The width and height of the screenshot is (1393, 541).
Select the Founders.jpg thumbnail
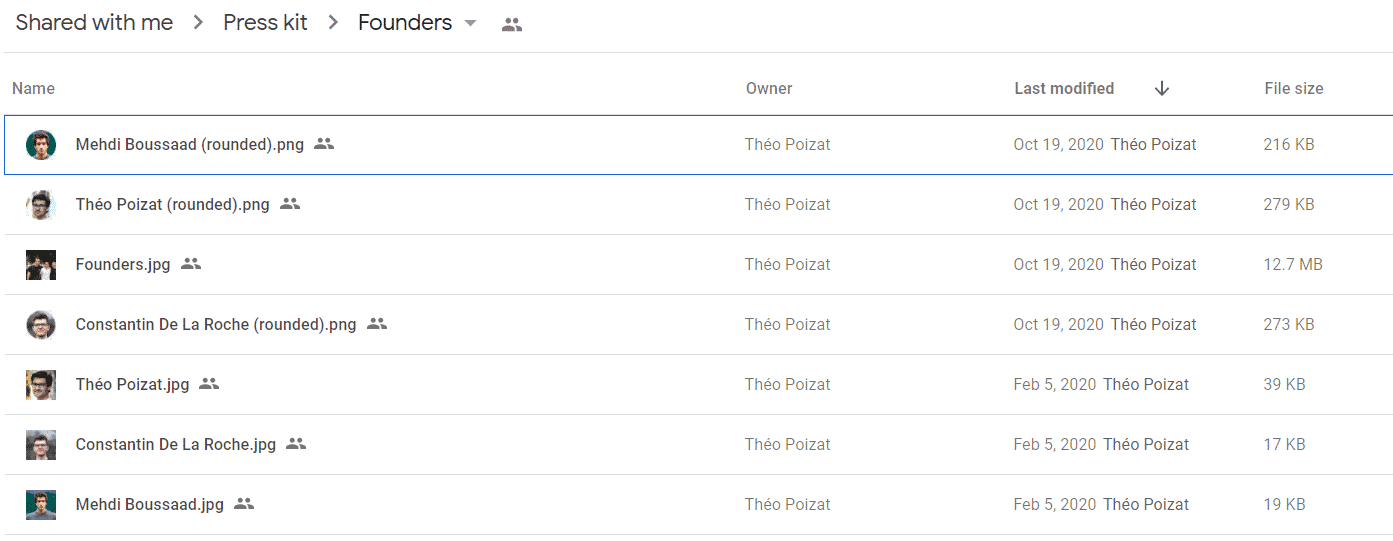pos(41,265)
